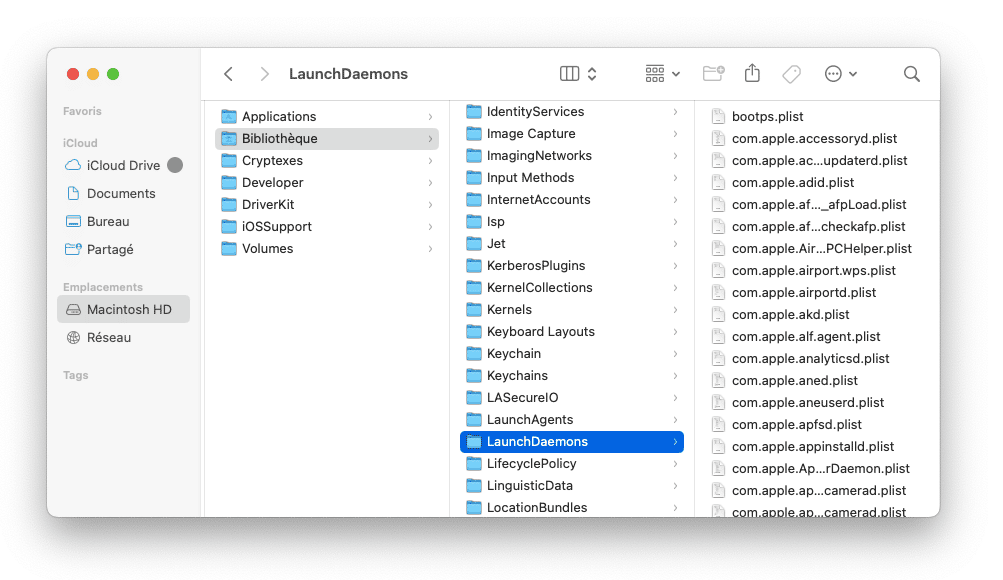Go back with the left chevron
Viewport: 1003px width, 580px height.
(x=229, y=74)
